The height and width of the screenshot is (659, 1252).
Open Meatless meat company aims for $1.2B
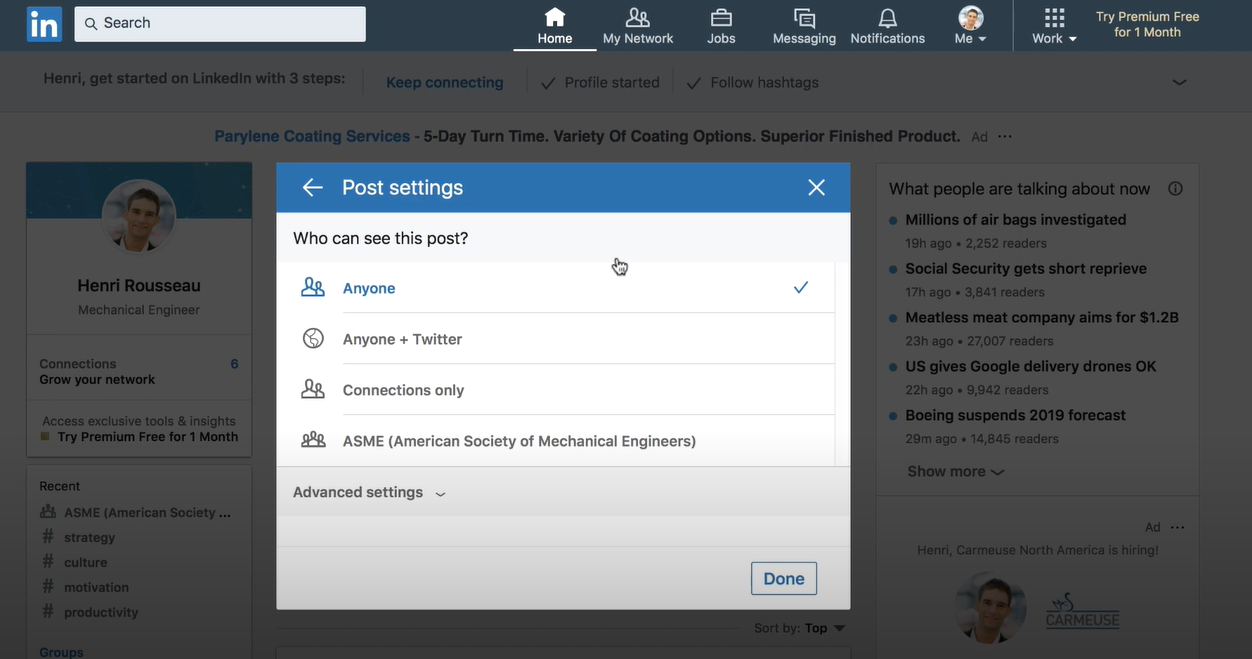tap(1042, 318)
